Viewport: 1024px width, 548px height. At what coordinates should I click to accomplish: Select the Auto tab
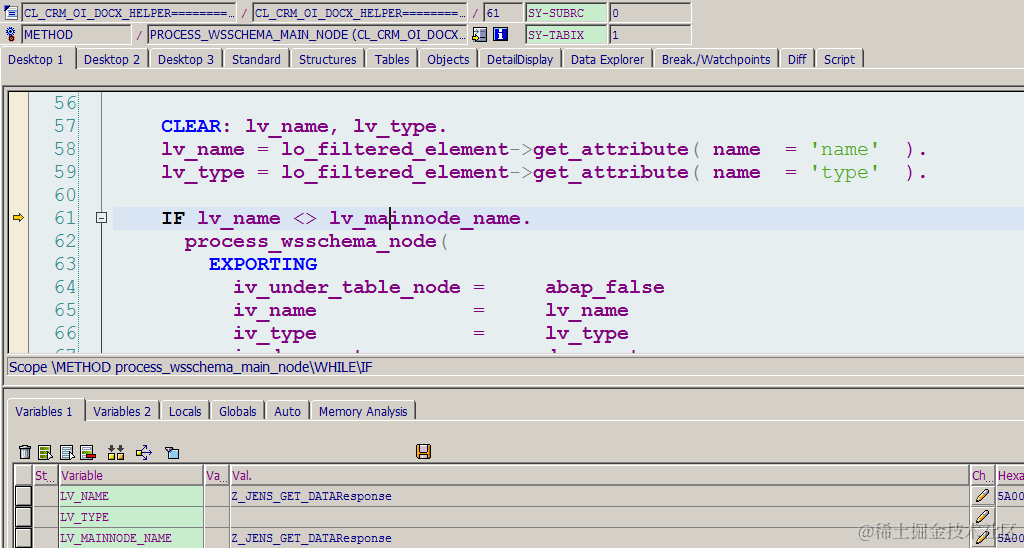[x=287, y=411]
